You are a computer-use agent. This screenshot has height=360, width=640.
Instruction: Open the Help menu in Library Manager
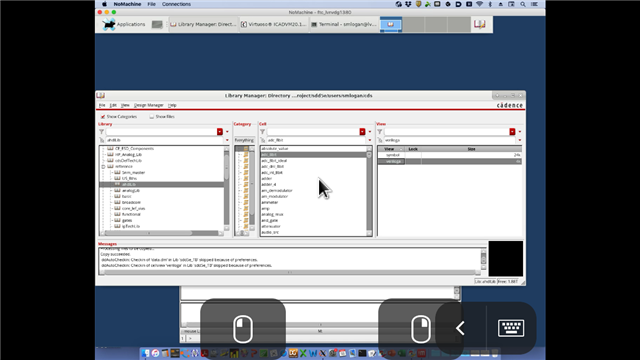coord(172,105)
